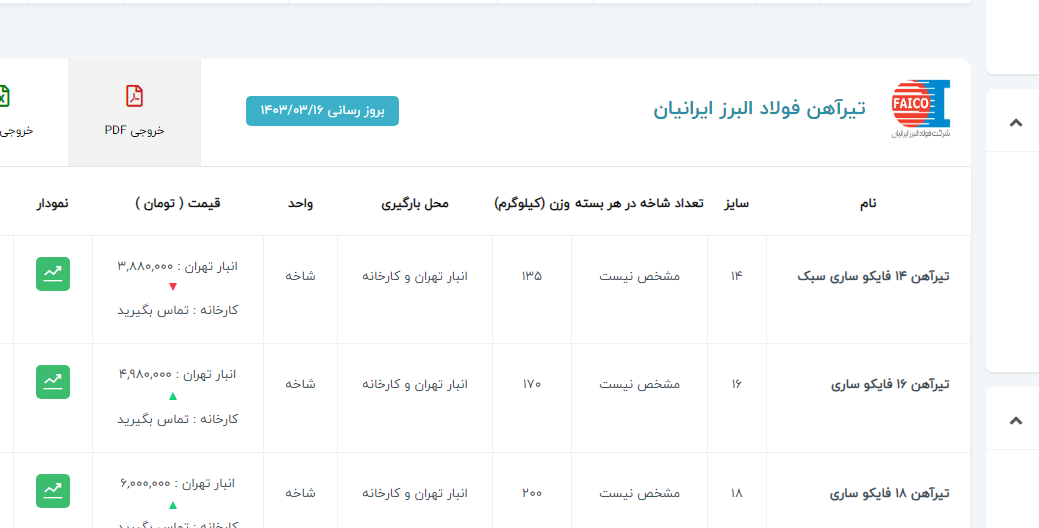Click green price-increase arrow in تیرآهن ۱۶ row
This screenshot has height=528, width=1039.
173,396
